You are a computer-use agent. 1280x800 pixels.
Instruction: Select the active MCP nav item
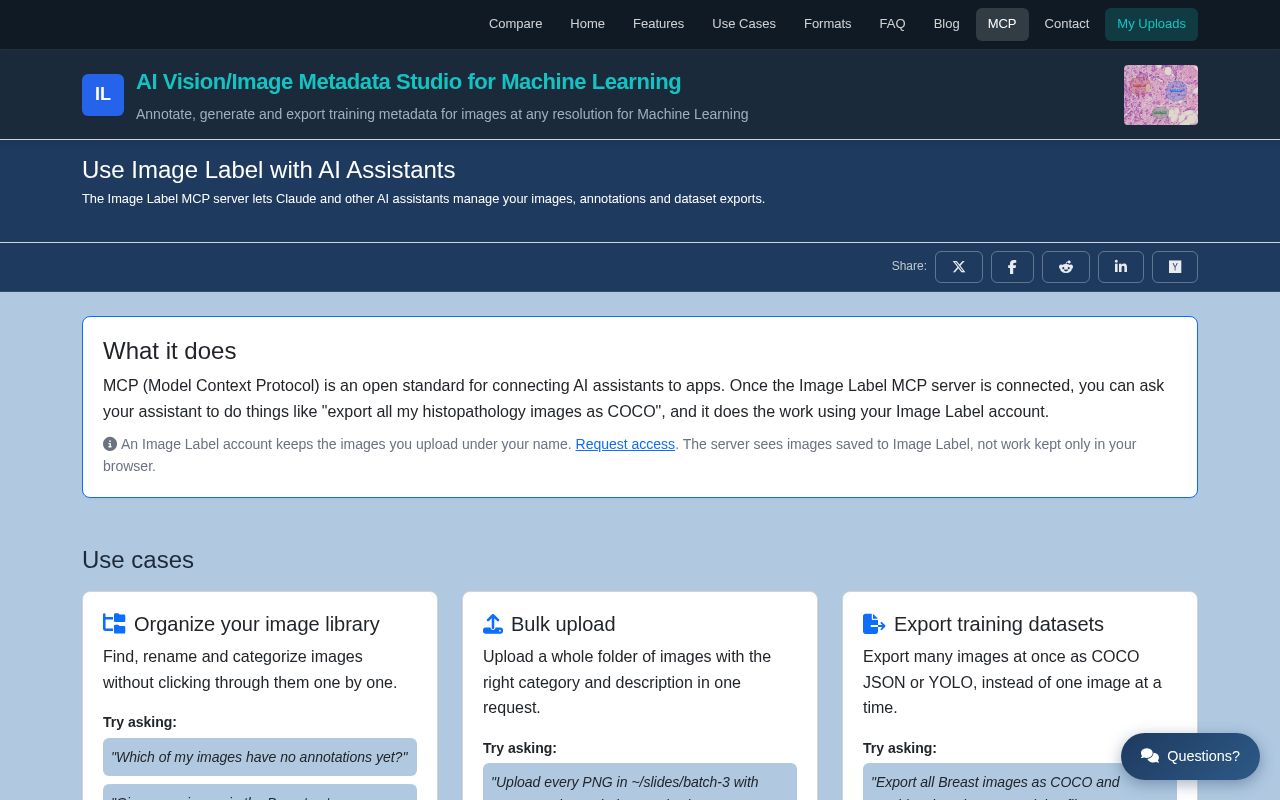(x=1002, y=24)
